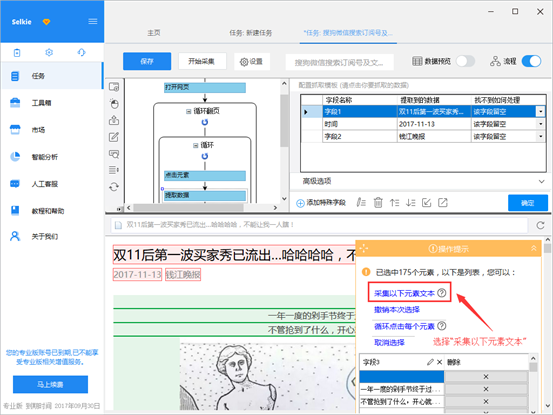553x415 pixels.
Task: Switch to the 任务: 新建任务 tab
Action: tap(250, 33)
